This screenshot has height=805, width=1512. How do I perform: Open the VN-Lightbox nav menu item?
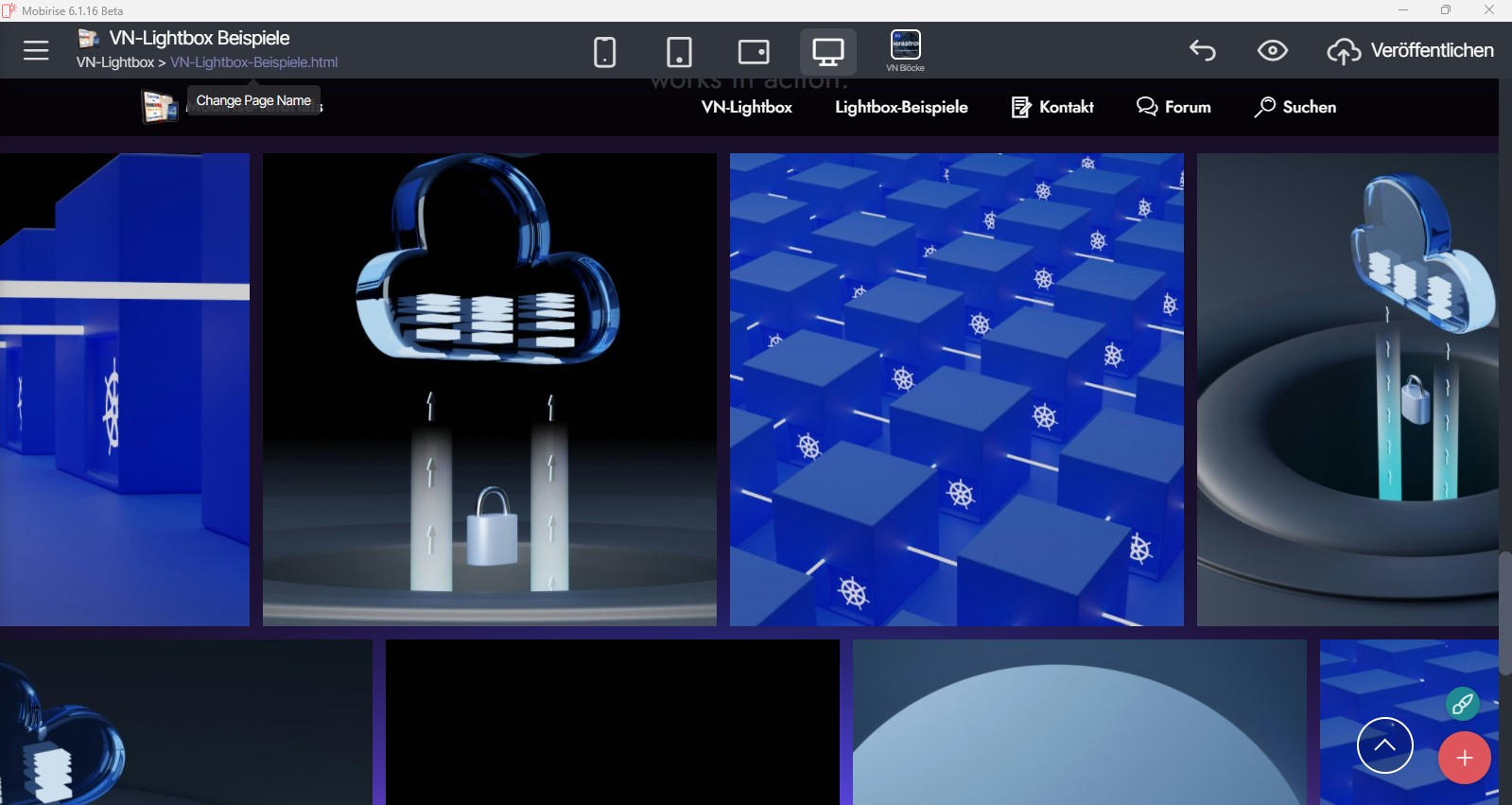click(x=747, y=107)
